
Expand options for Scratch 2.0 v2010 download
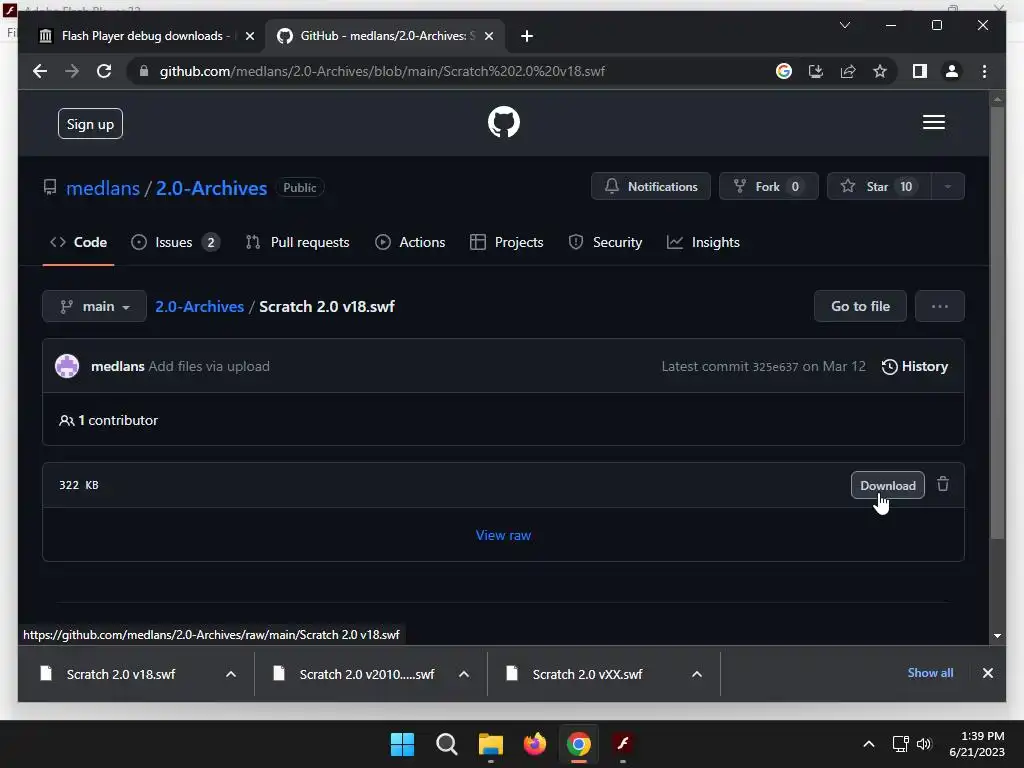464,674
